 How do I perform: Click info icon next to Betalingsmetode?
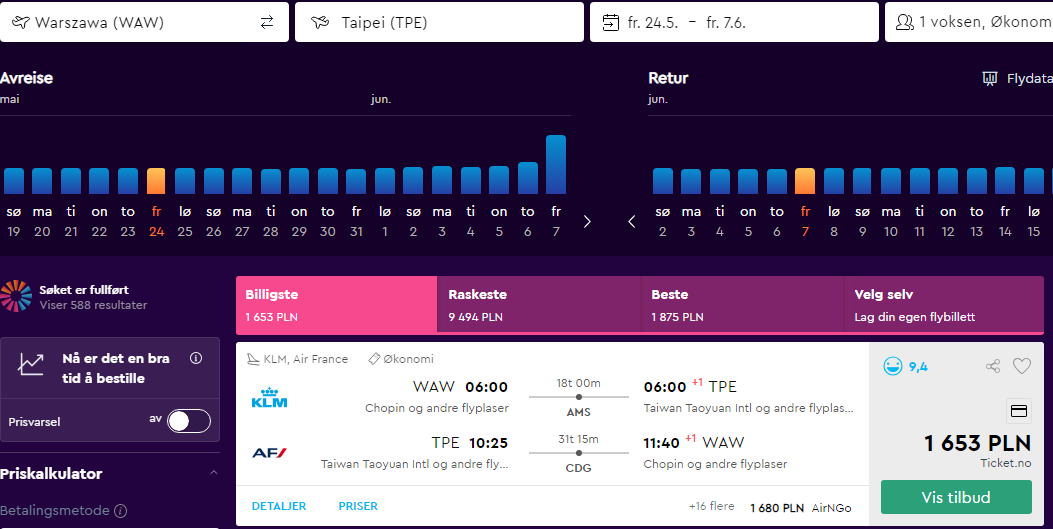(x=120, y=511)
